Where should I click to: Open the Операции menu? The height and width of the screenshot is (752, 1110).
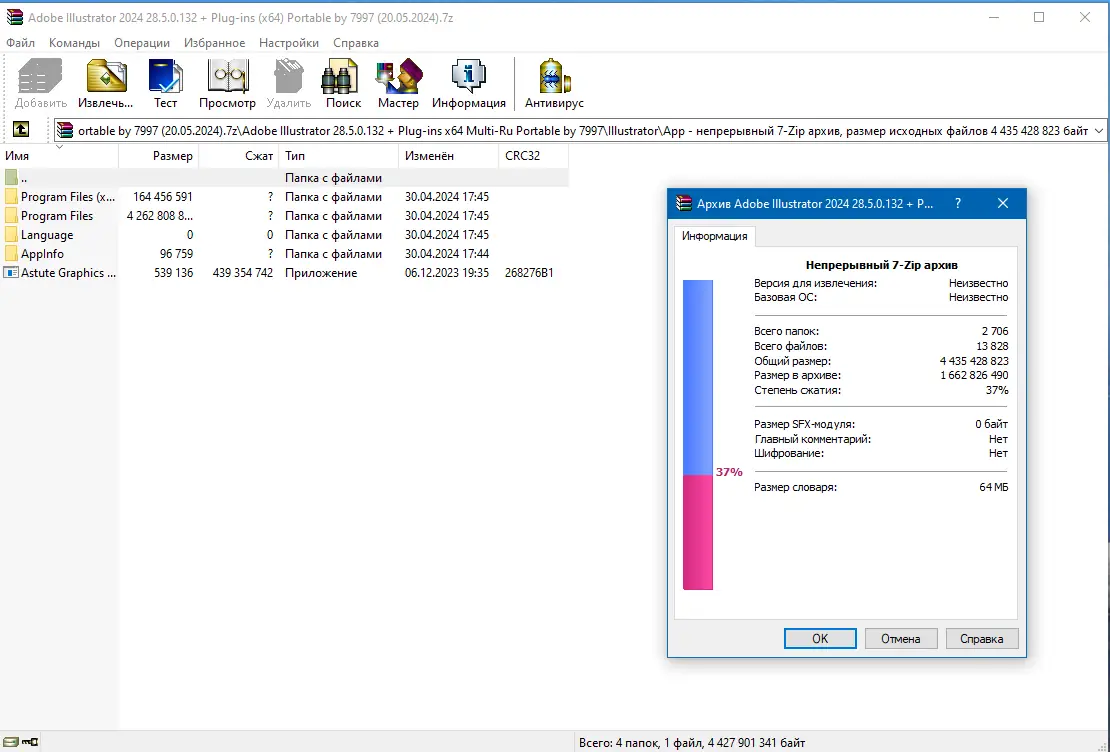pyautogui.click(x=142, y=42)
